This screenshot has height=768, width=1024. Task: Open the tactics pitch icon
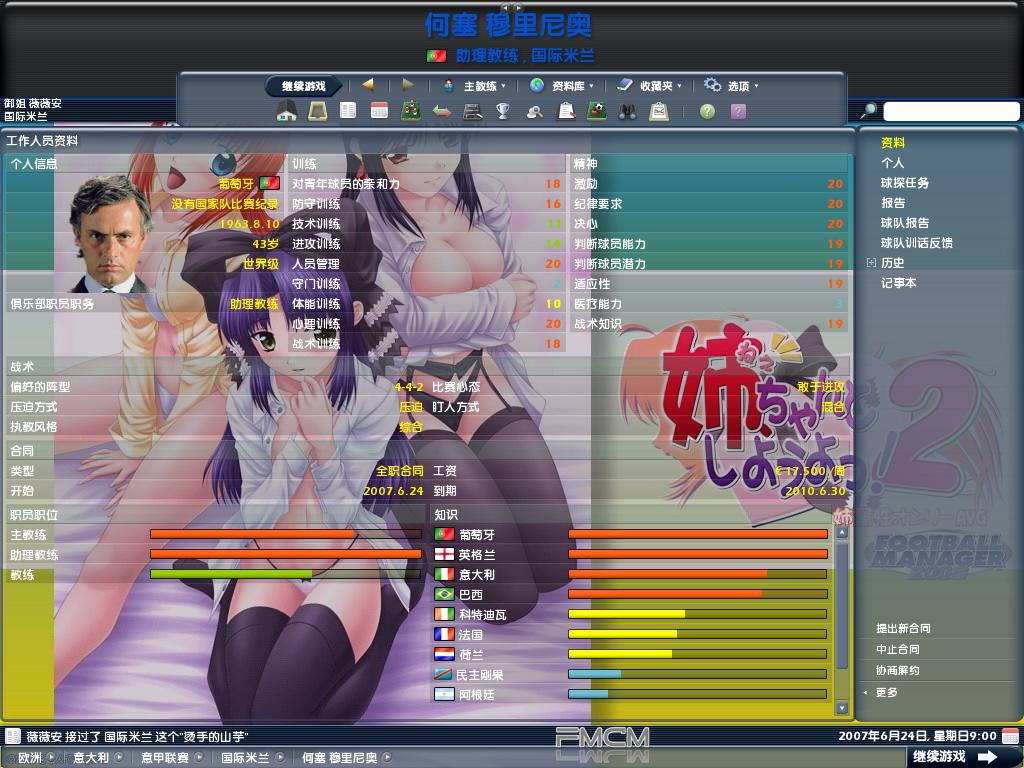[410, 111]
